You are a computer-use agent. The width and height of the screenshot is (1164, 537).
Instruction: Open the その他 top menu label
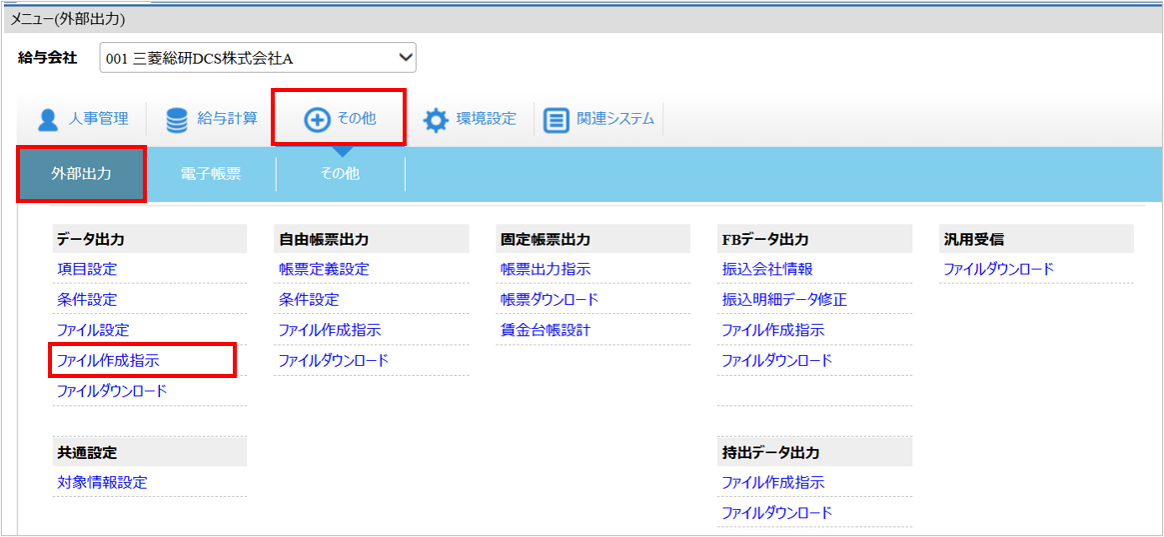[357, 119]
